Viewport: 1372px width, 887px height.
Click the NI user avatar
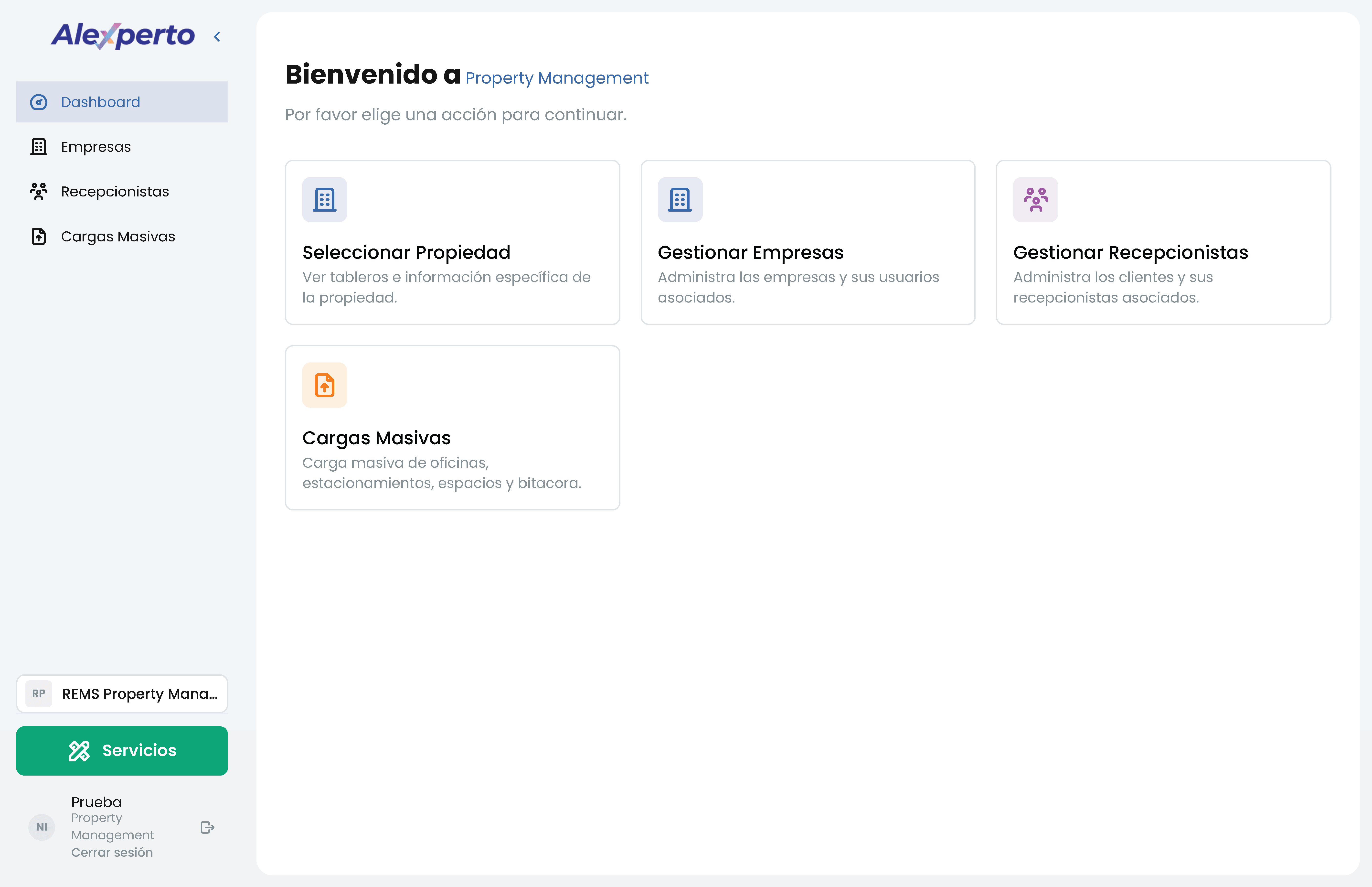click(42, 827)
